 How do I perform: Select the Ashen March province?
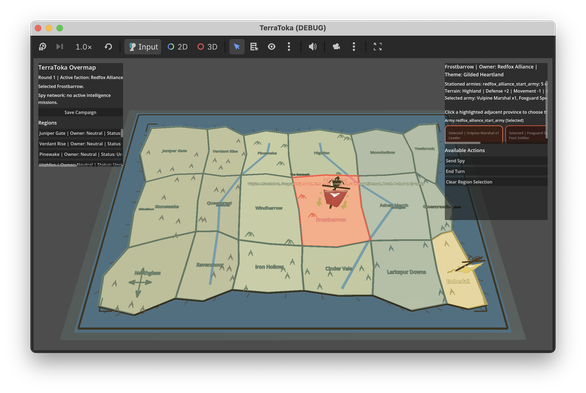pyautogui.click(x=394, y=206)
